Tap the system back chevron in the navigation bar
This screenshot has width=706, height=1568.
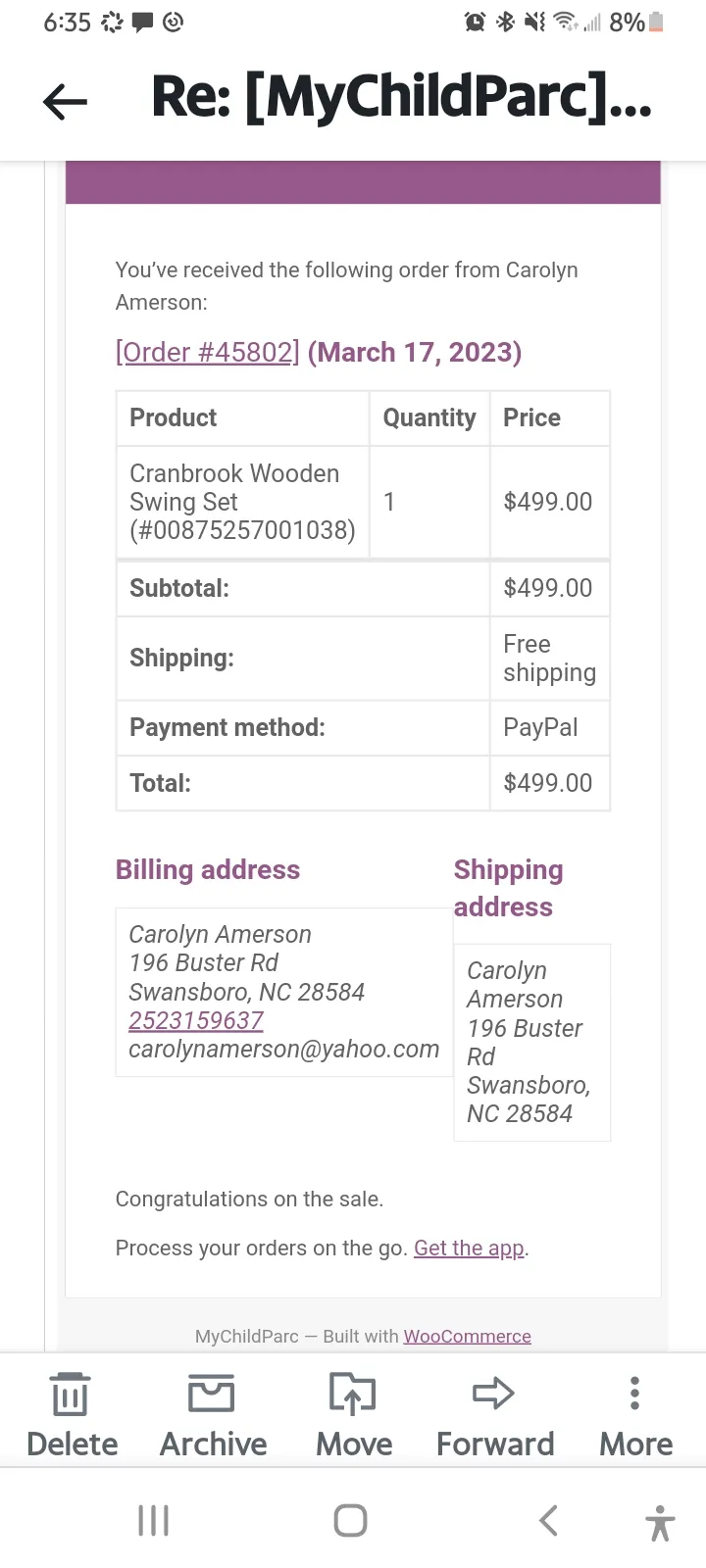click(548, 1520)
